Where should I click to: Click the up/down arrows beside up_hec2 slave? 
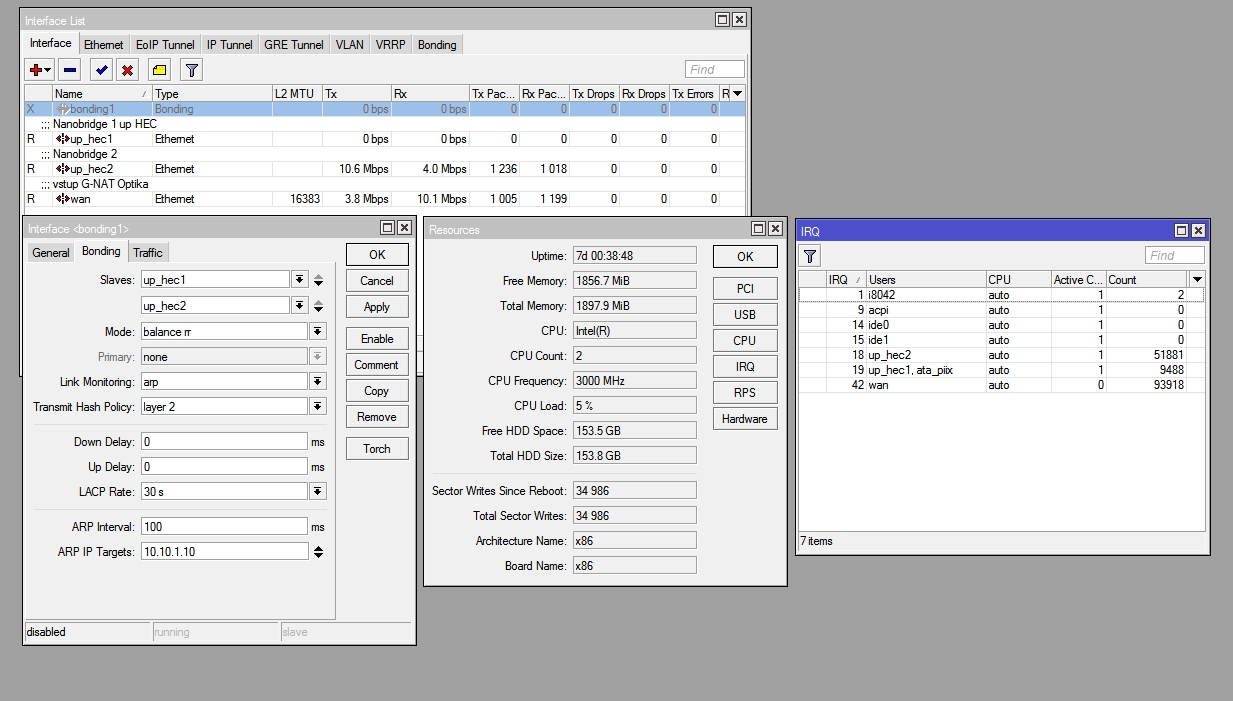click(x=318, y=305)
